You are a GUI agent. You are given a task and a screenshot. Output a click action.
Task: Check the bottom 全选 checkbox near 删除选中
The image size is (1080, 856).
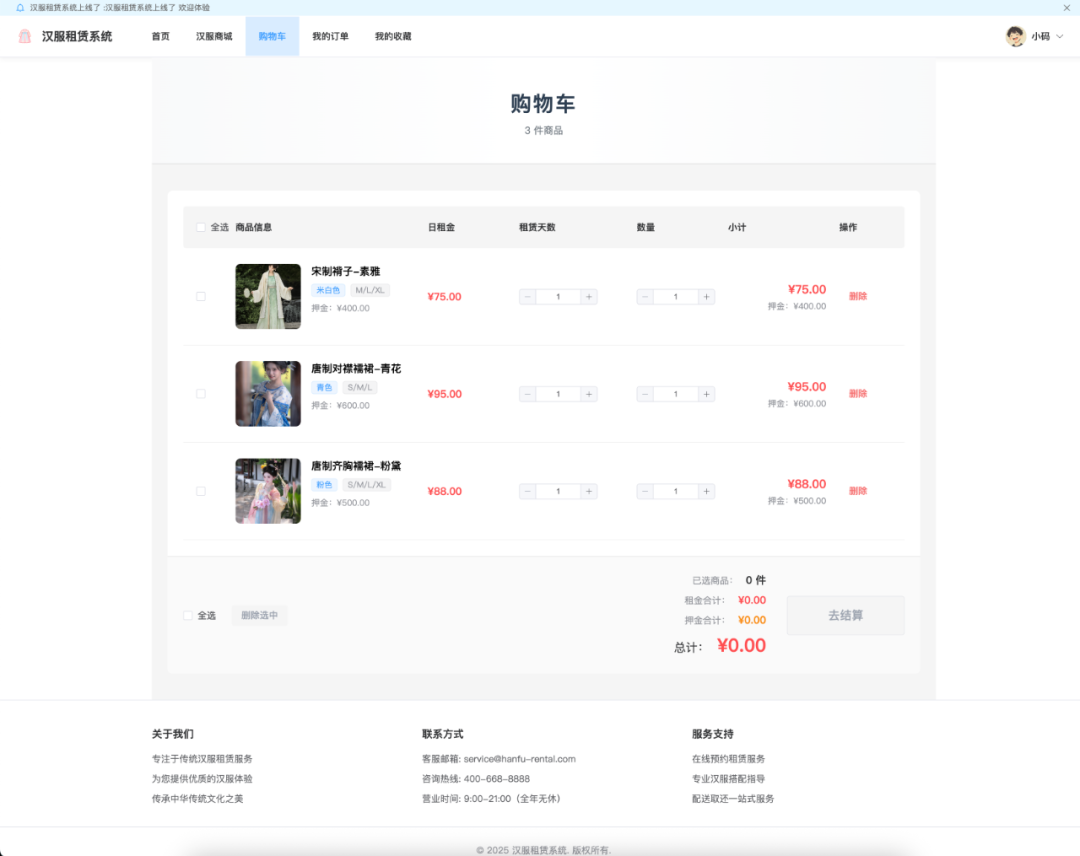187,615
